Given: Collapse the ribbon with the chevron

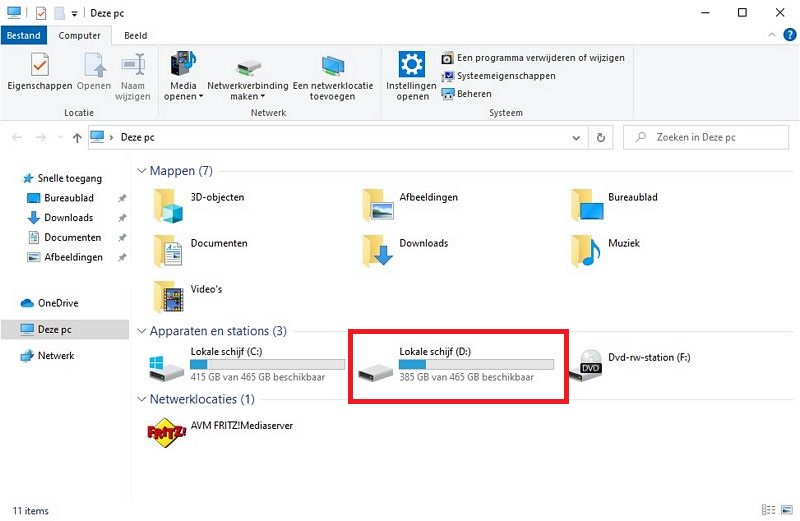Looking at the screenshot, I should click(x=771, y=35).
